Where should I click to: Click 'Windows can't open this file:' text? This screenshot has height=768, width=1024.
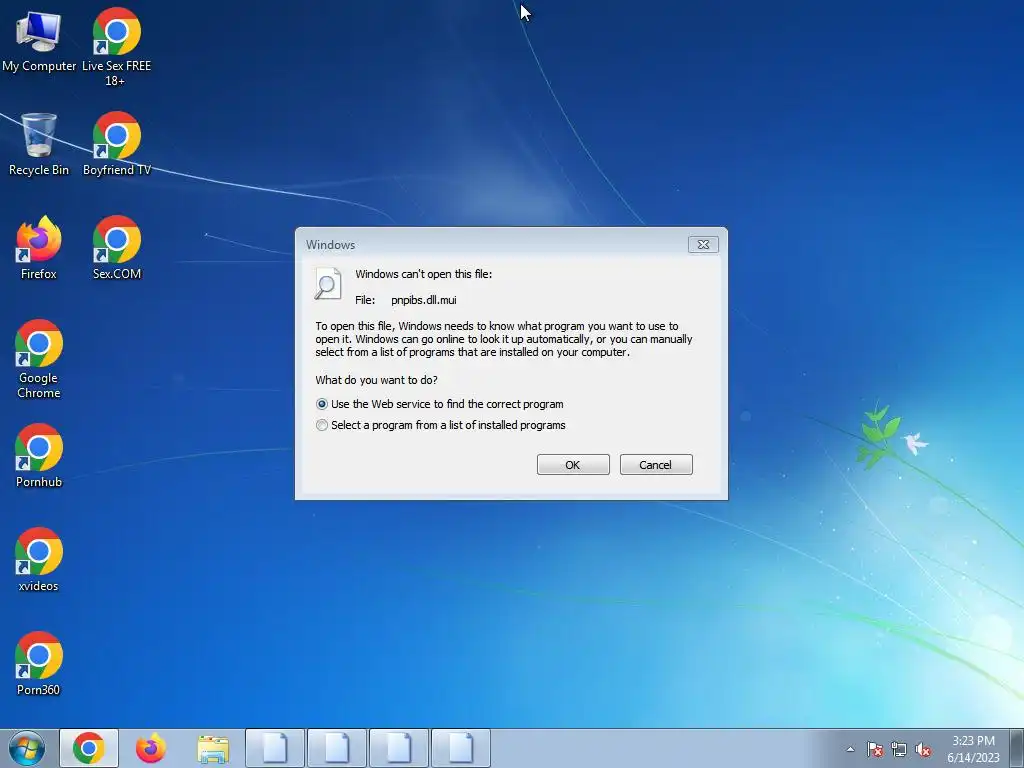pyautogui.click(x=423, y=274)
